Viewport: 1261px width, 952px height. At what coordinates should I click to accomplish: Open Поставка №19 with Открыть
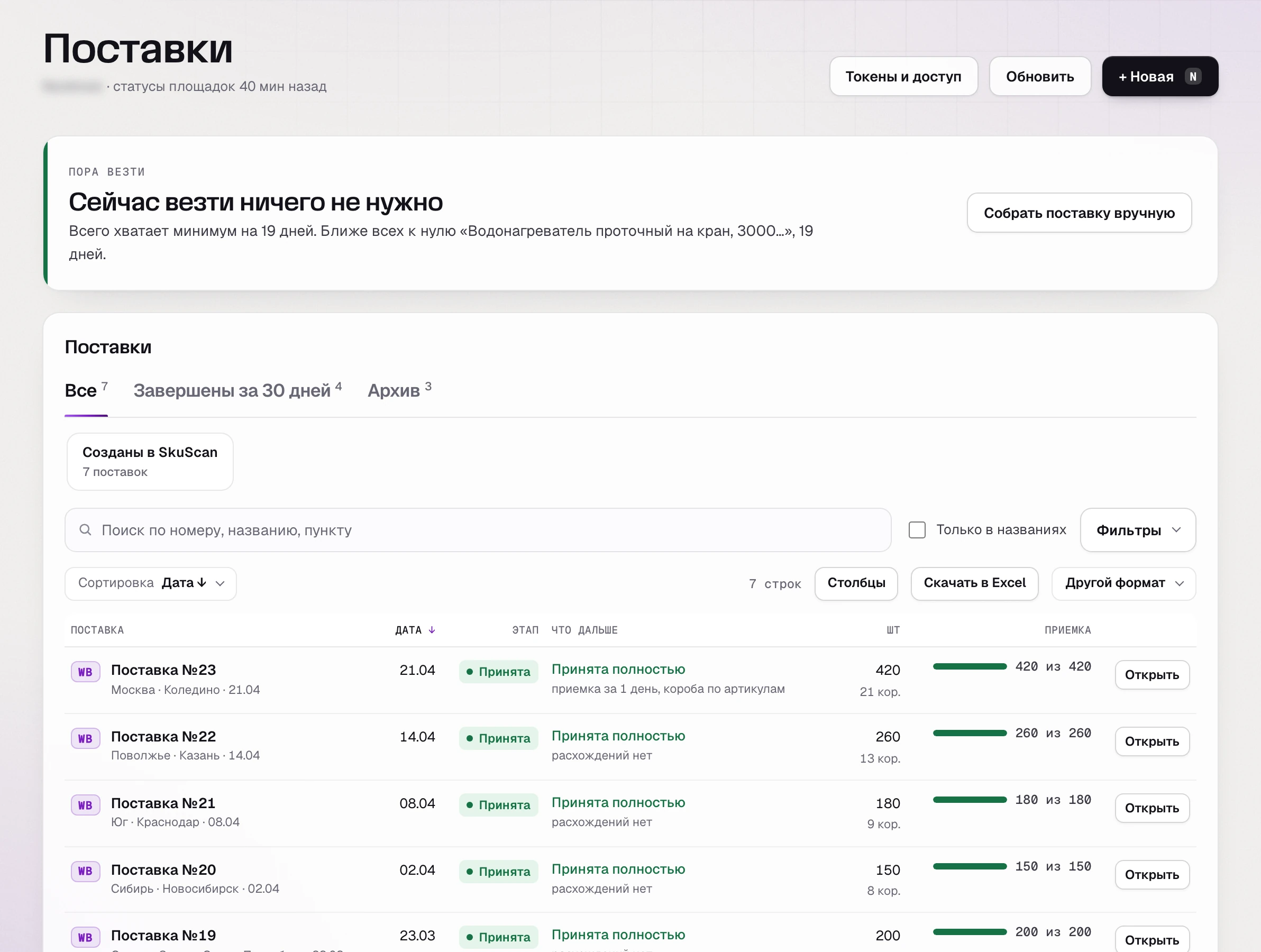pyautogui.click(x=1152, y=940)
